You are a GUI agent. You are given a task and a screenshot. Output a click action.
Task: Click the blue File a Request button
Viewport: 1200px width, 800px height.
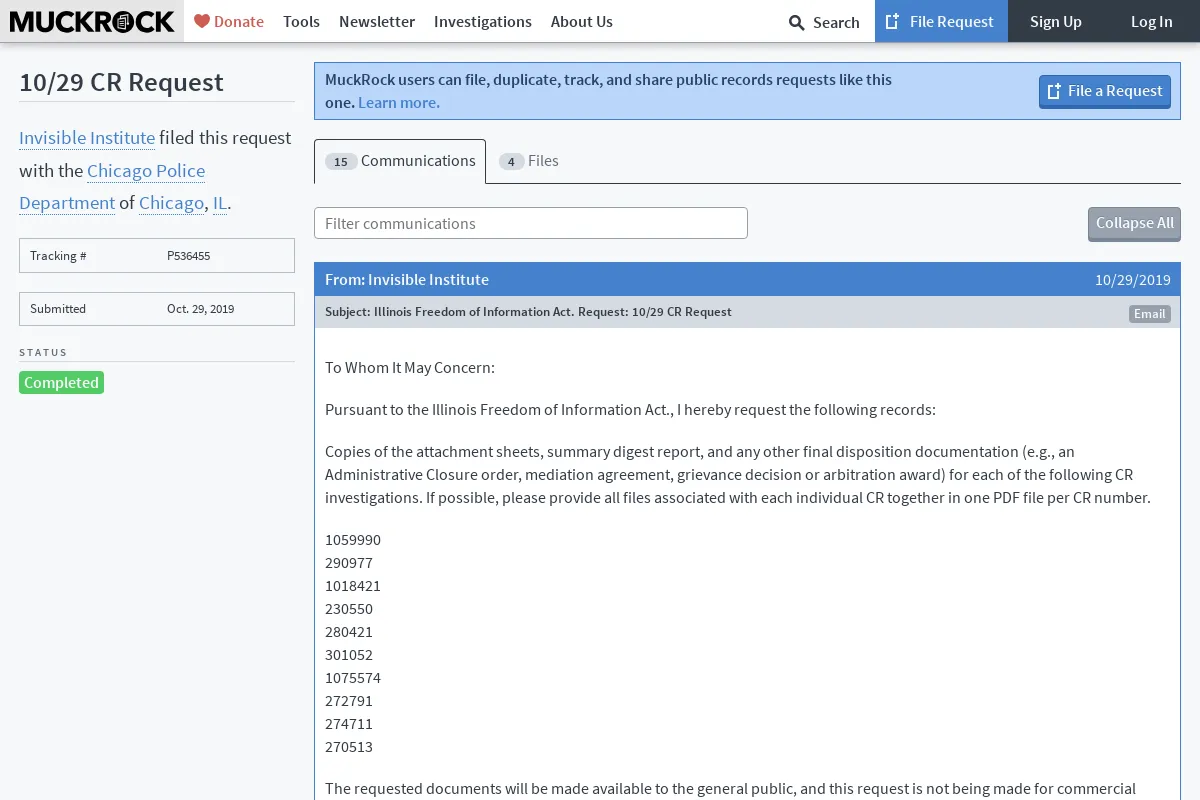[x=1104, y=91]
